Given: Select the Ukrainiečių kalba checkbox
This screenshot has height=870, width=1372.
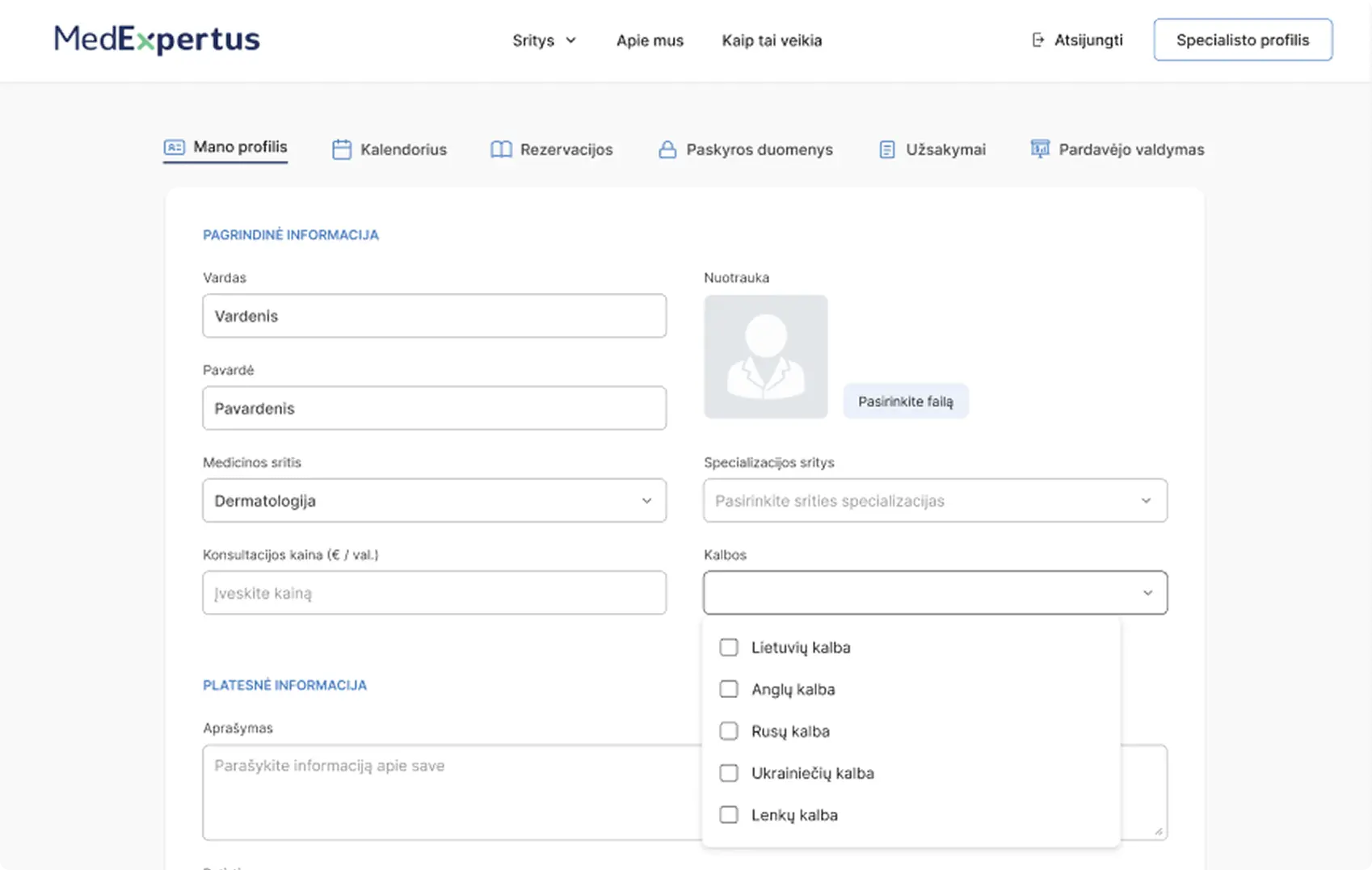Looking at the screenshot, I should coord(729,773).
